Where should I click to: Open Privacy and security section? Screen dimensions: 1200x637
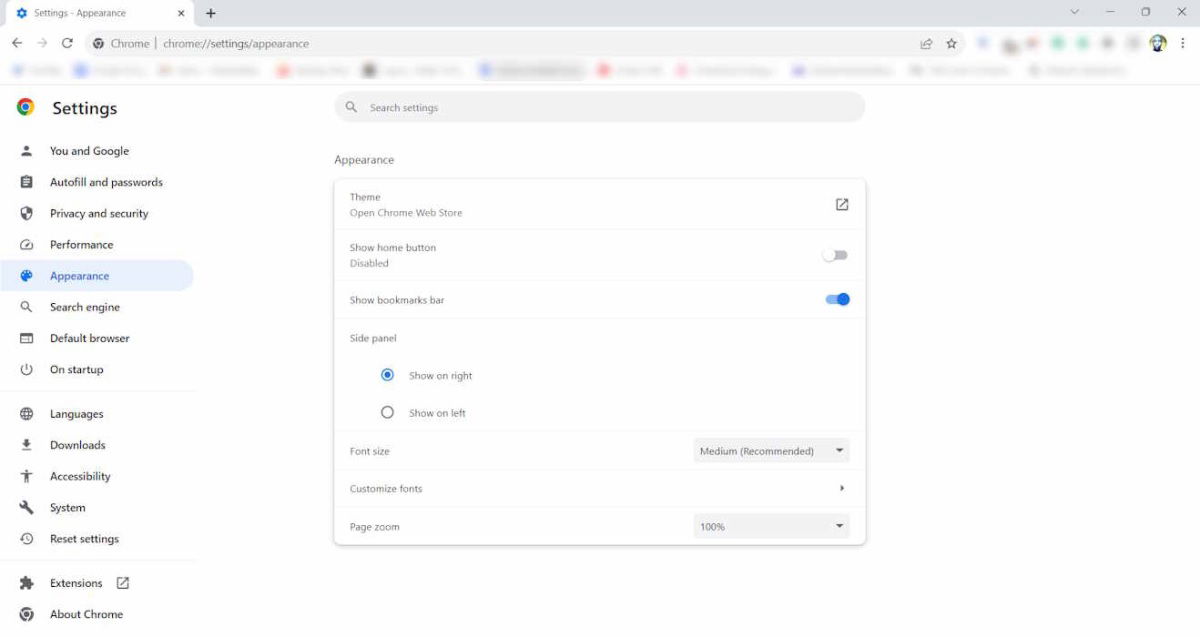(x=97, y=213)
